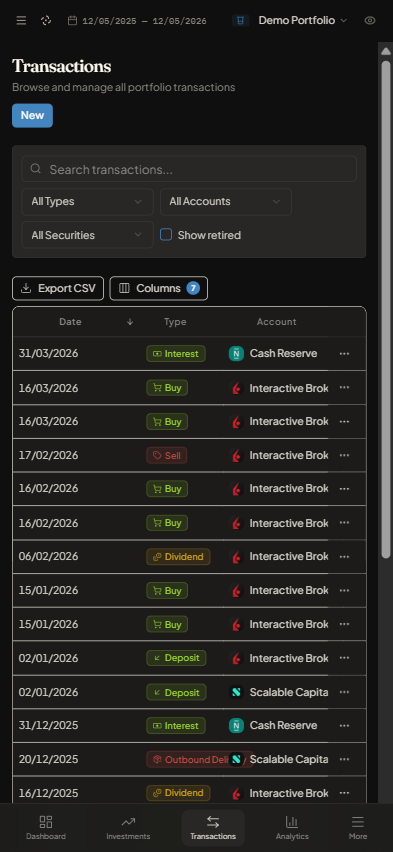Export transactions as CSV
Screen dimensions: 393x852
[58, 288]
